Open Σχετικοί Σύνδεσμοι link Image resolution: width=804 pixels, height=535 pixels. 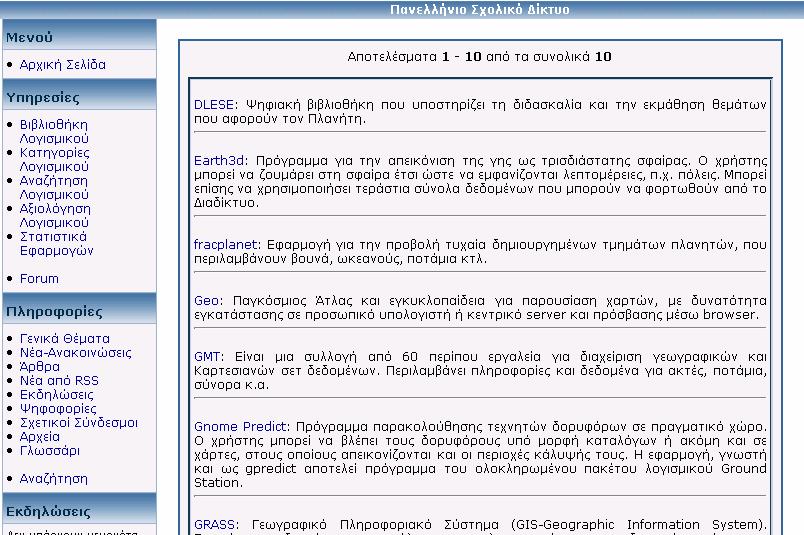click(78, 423)
